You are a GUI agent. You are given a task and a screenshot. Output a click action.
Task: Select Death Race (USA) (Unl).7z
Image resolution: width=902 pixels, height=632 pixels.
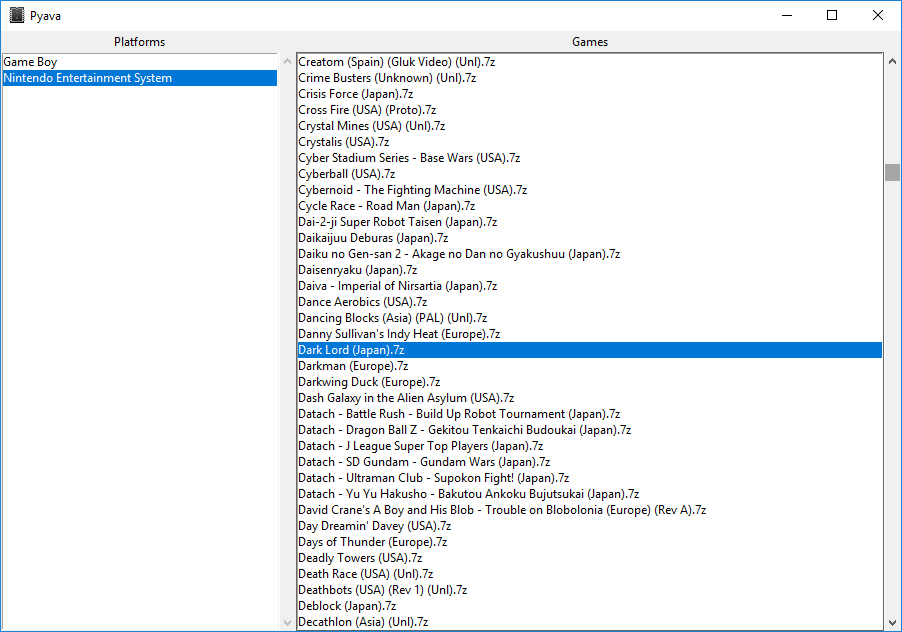590,574
